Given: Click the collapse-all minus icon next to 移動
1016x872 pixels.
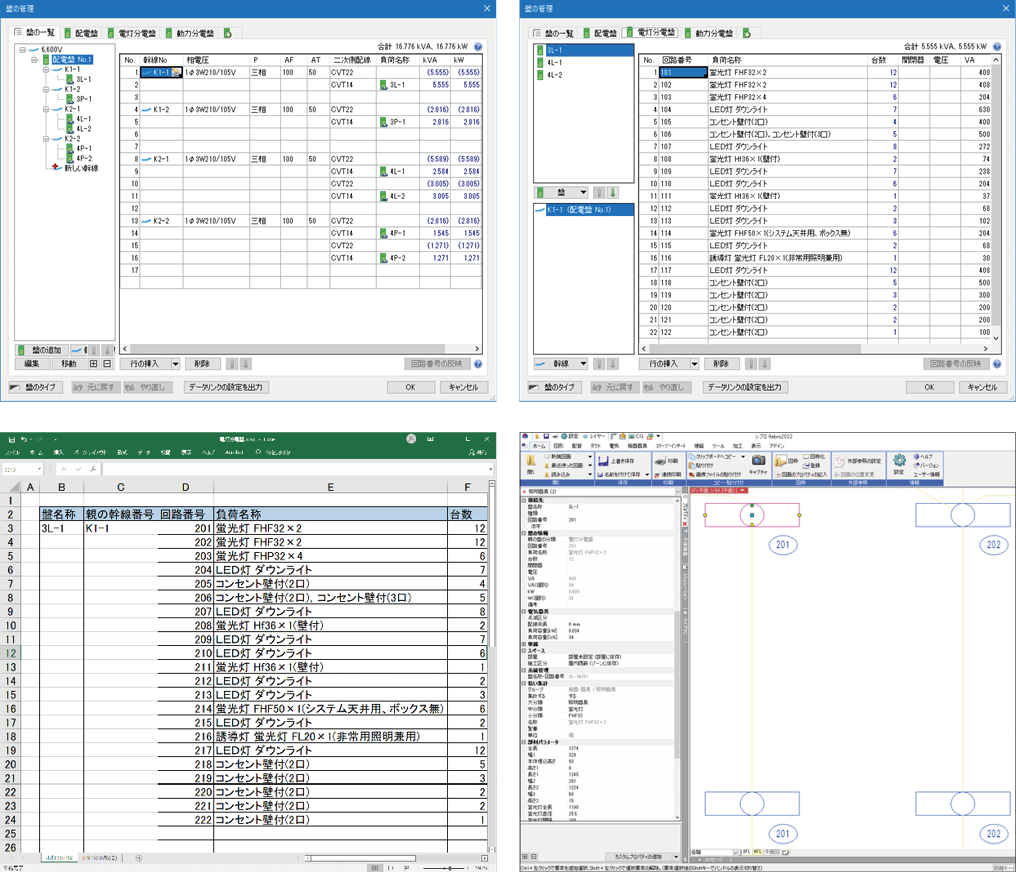Looking at the screenshot, I should [107, 365].
